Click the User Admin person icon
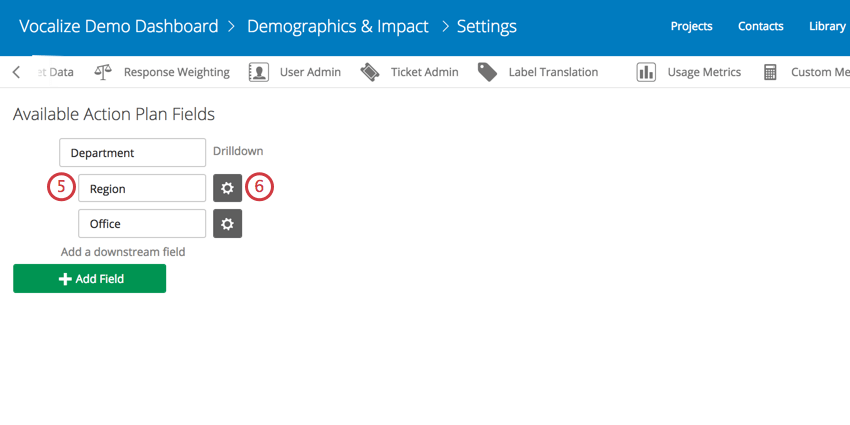This screenshot has height=425, width=850. (x=258, y=72)
